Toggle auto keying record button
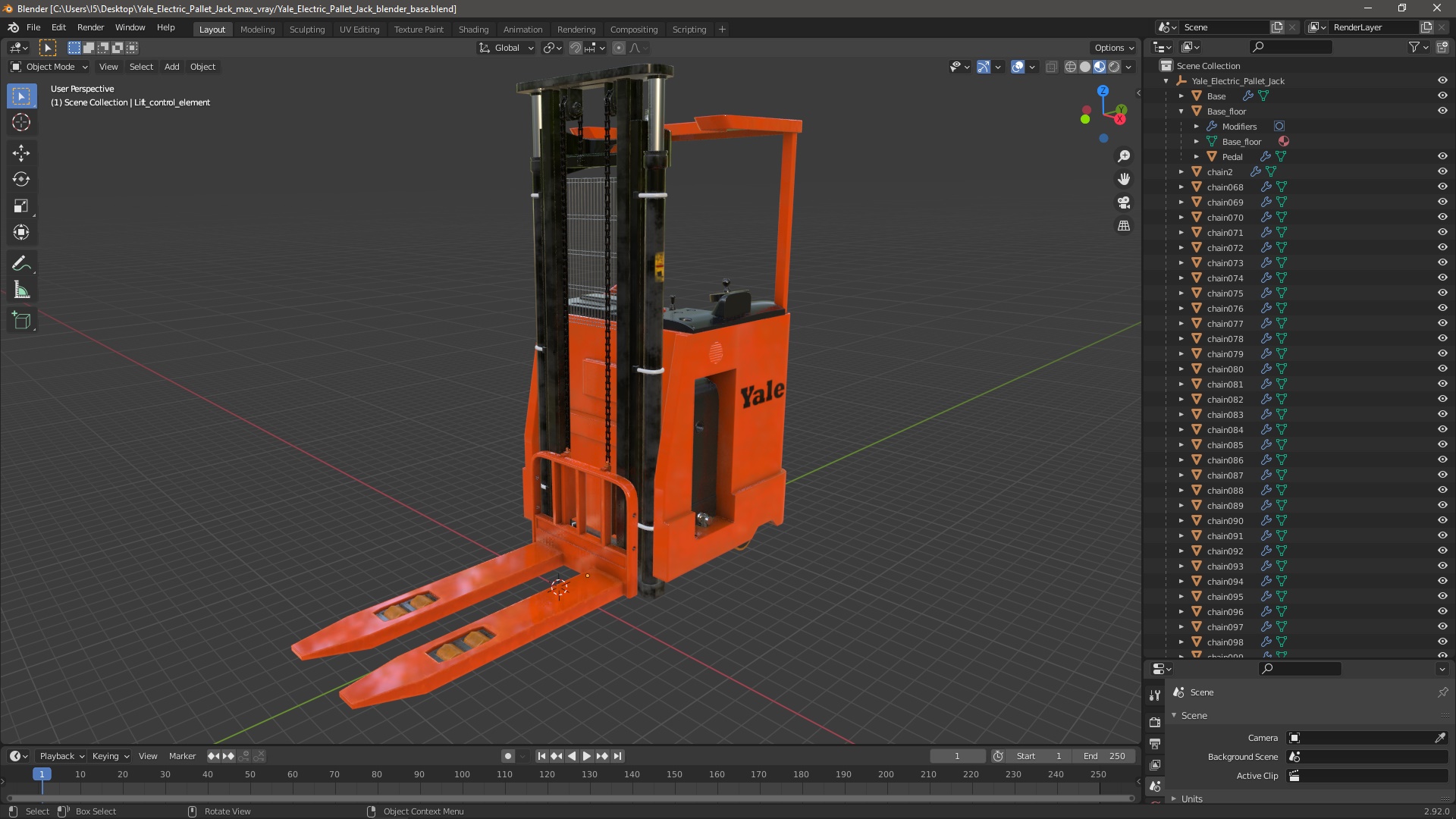This screenshot has height=819, width=1456. (508, 756)
